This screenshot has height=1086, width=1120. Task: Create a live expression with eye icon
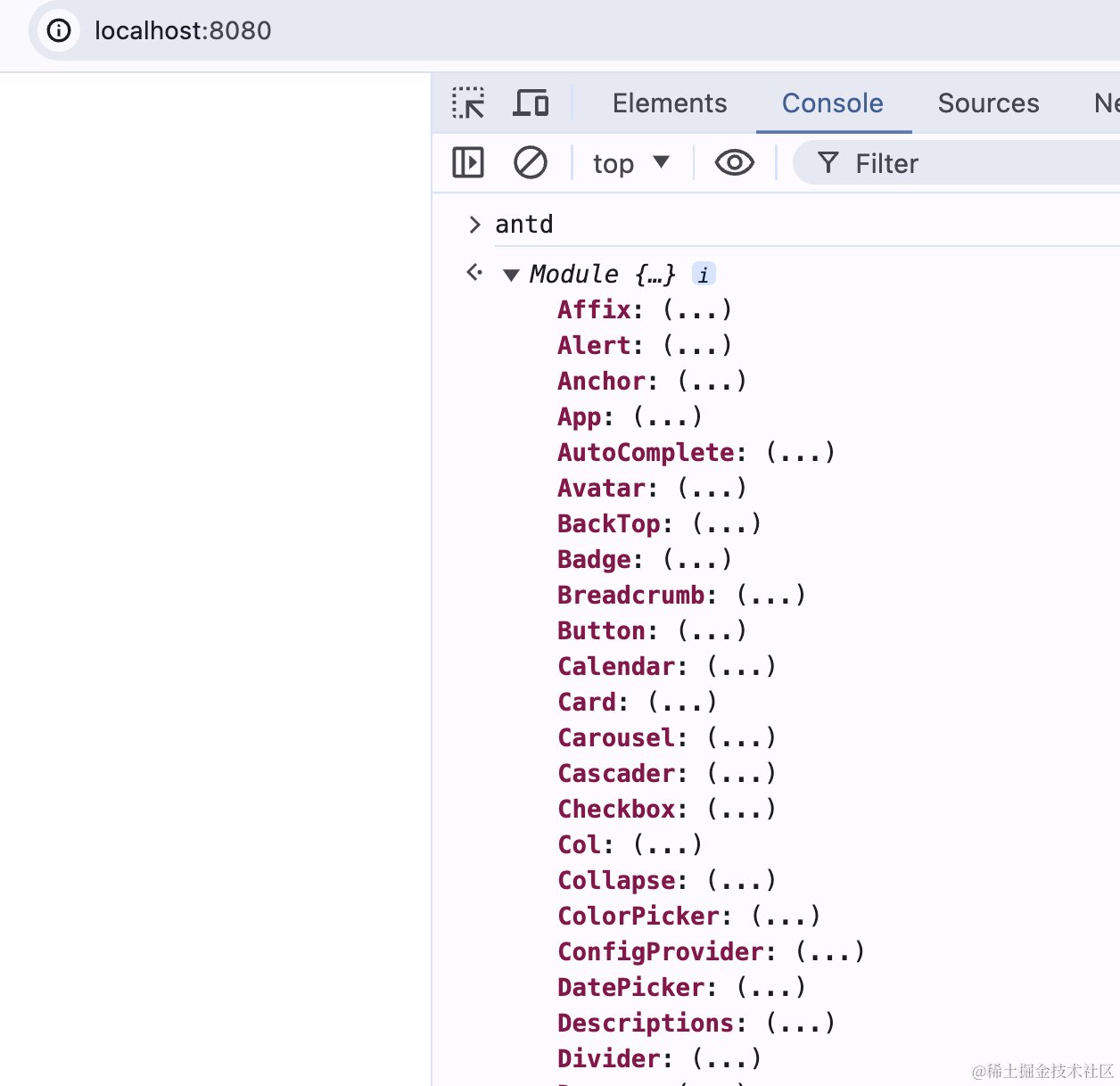[x=735, y=163]
